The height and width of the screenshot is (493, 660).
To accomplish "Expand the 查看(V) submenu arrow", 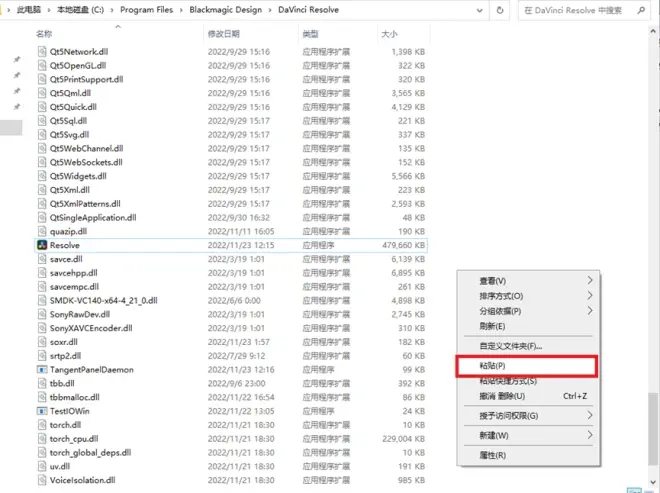I will 590,280.
